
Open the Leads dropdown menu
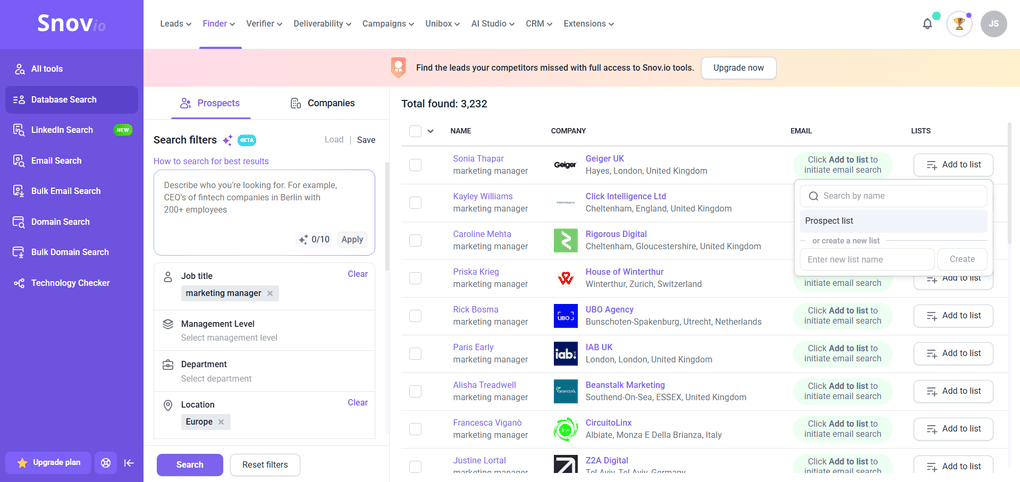(x=176, y=24)
